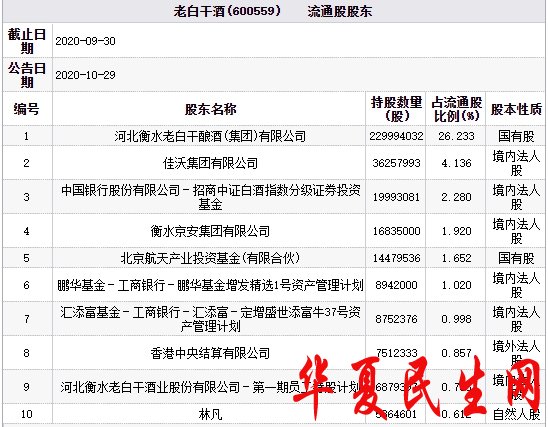Click the announcement date '2020-10-29'

(85, 75)
